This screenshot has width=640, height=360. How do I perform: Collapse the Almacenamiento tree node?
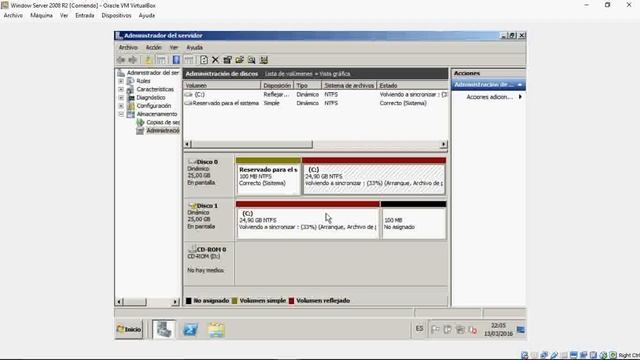click(x=121, y=114)
